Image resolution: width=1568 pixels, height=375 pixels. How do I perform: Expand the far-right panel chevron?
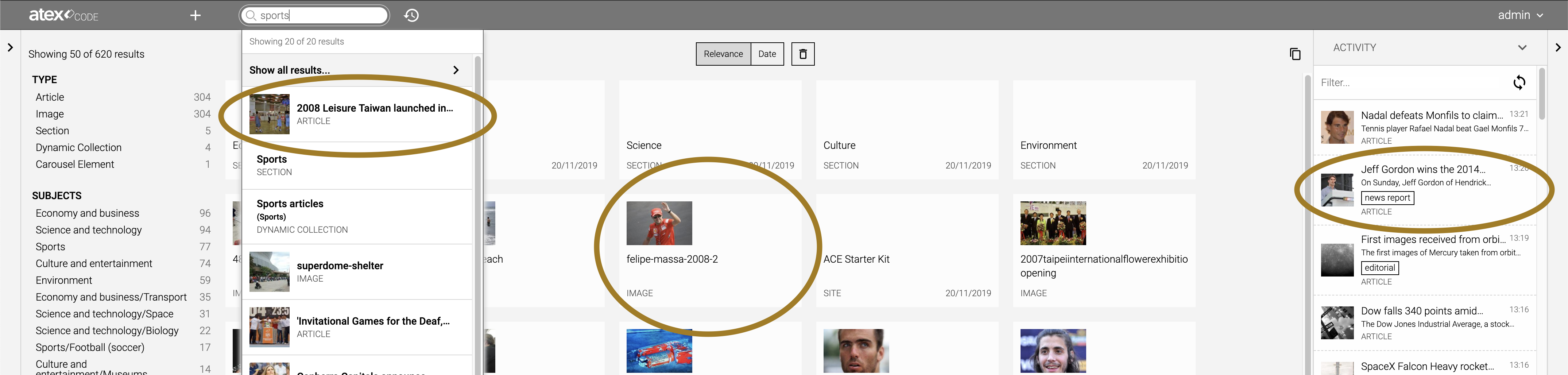(x=1558, y=47)
